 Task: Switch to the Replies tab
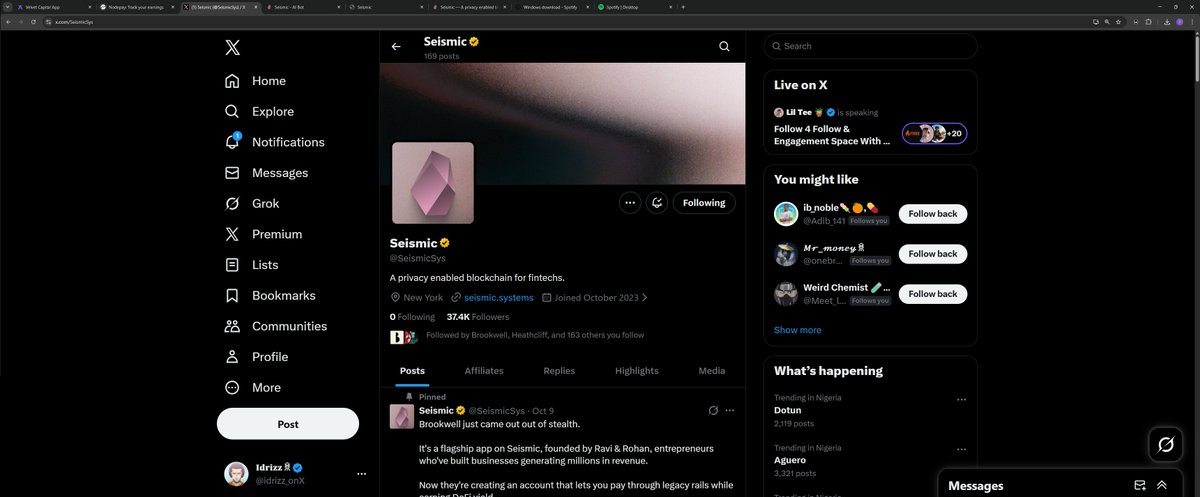click(559, 371)
